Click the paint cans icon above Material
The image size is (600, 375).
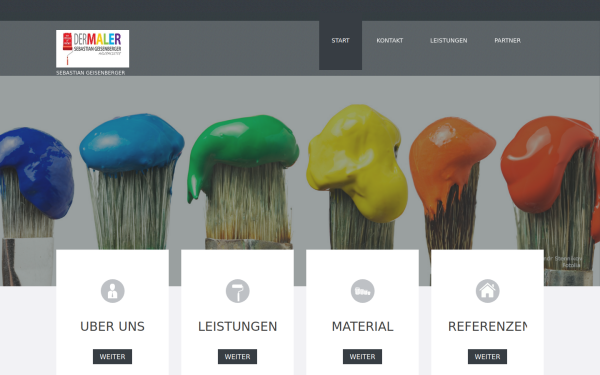pyautogui.click(x=363, y=291)
